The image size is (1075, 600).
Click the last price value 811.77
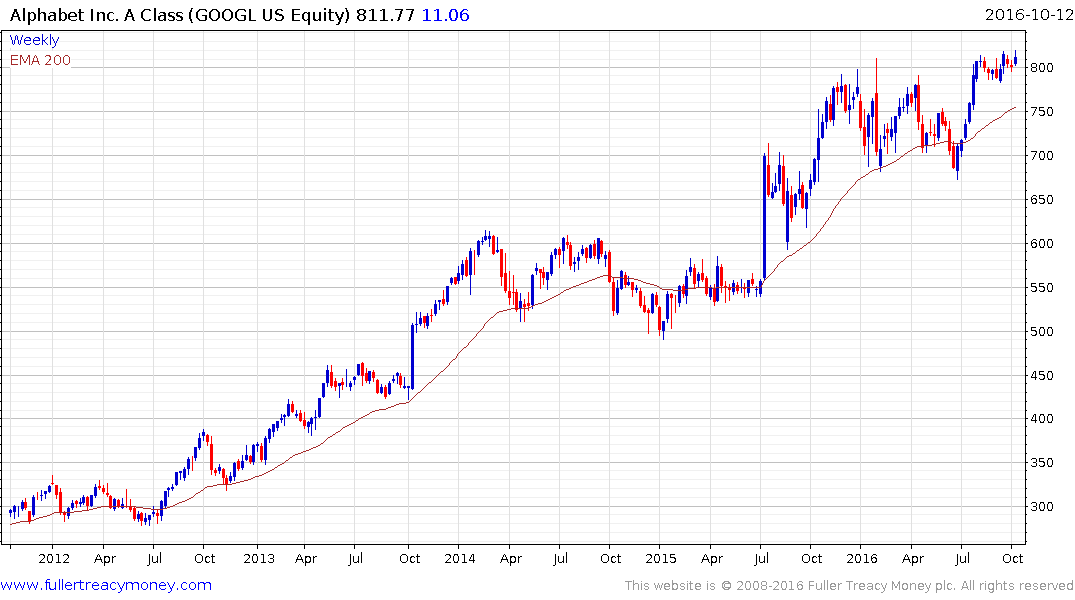[385, 15]
